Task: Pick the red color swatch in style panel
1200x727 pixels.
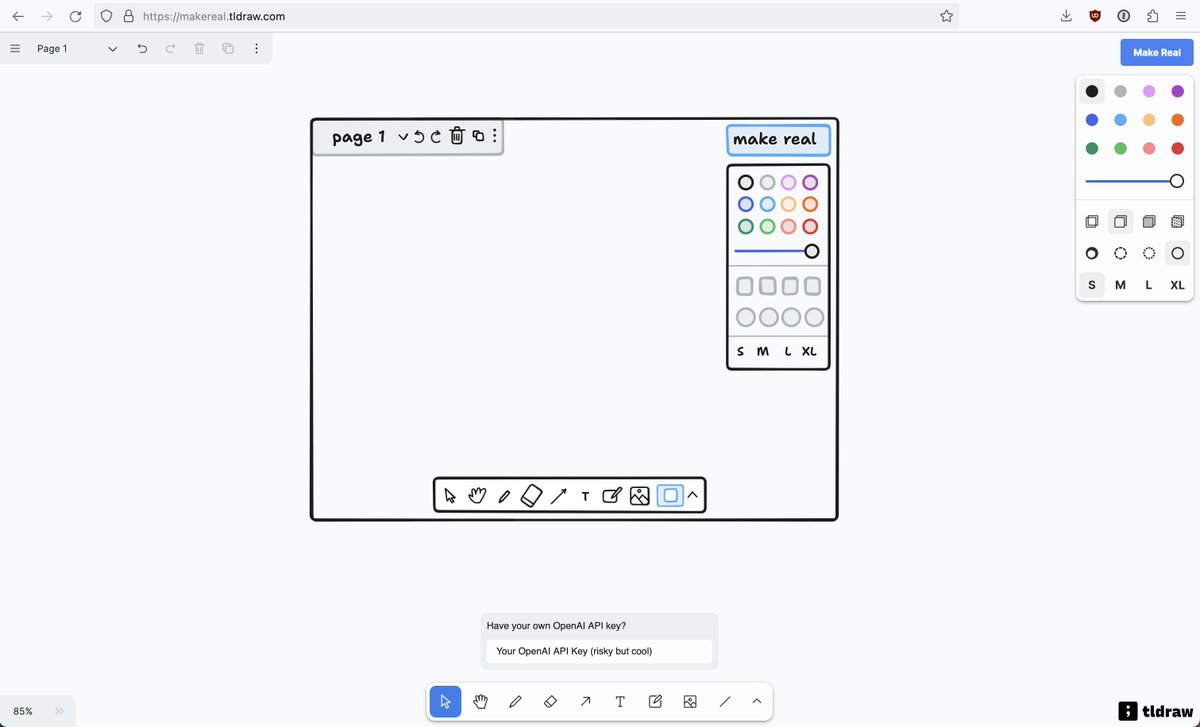Action: pyautogui.click(x=1177, y=148)
